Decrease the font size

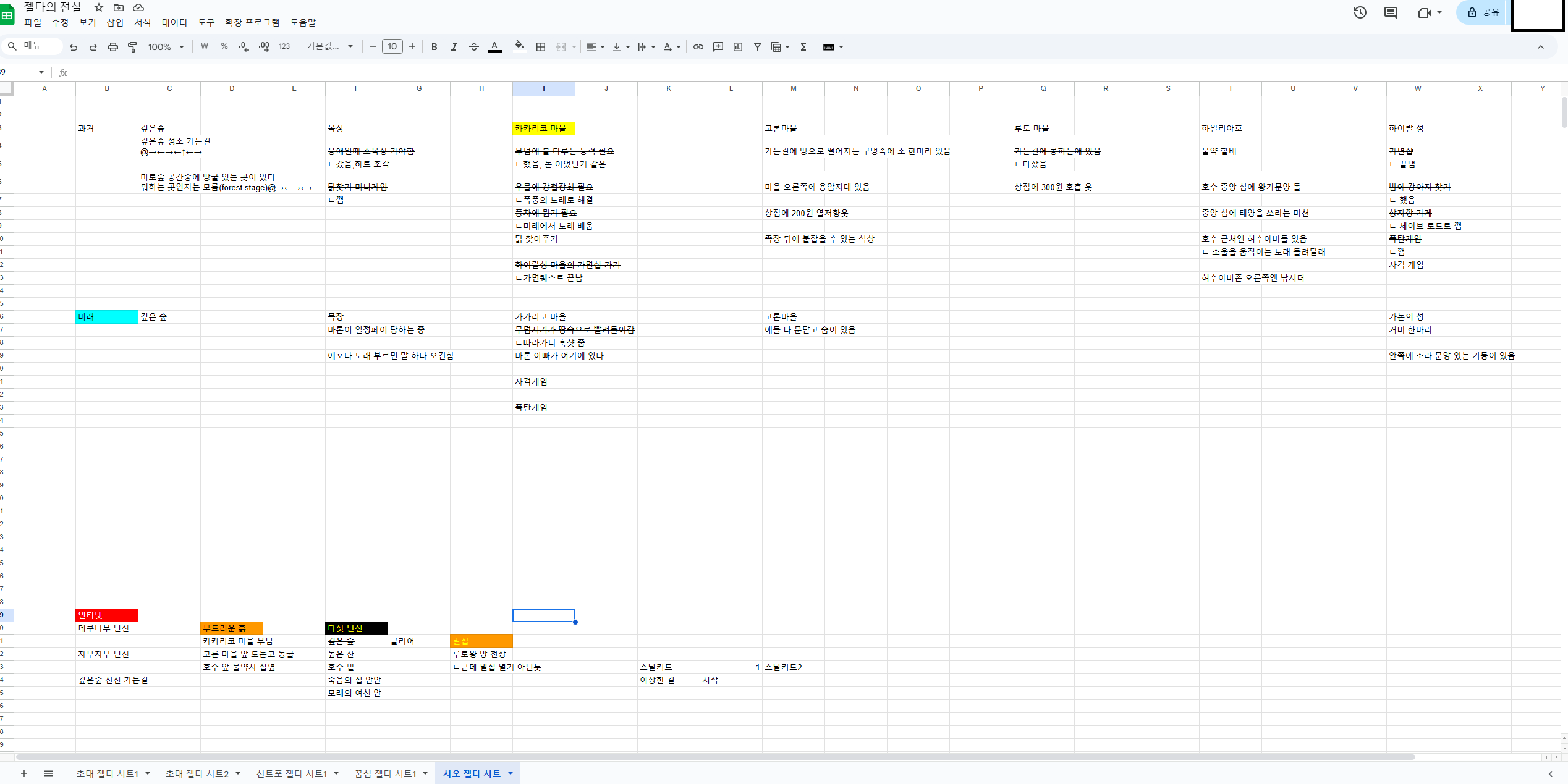tap(373, 47)
